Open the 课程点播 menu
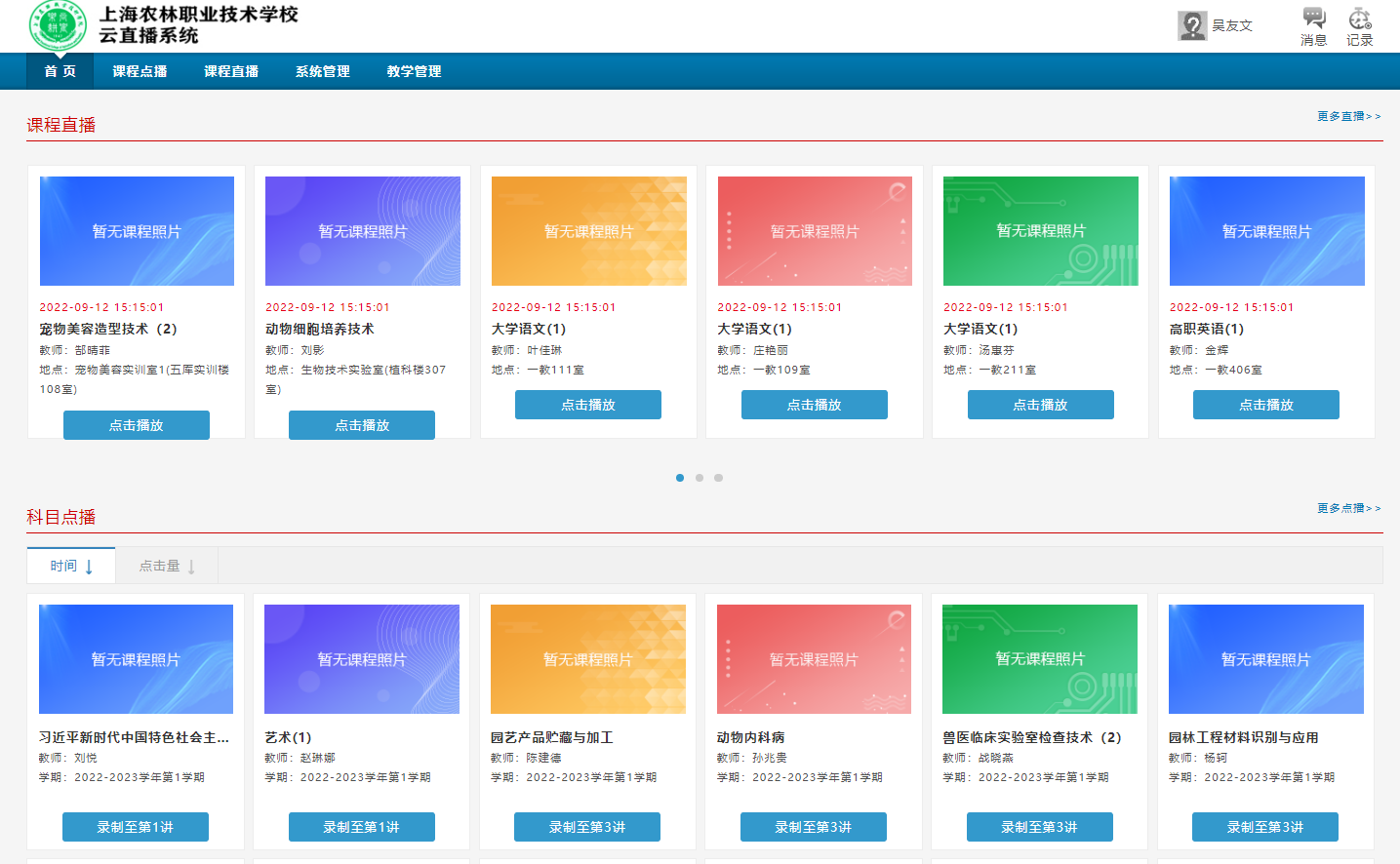The height and width of the screenshot is (864, 1400). pyautogui.click(x=140, y=71)
